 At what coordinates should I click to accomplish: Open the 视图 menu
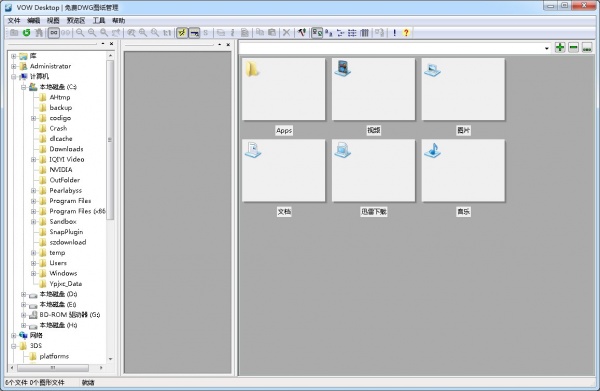(53, 20)
